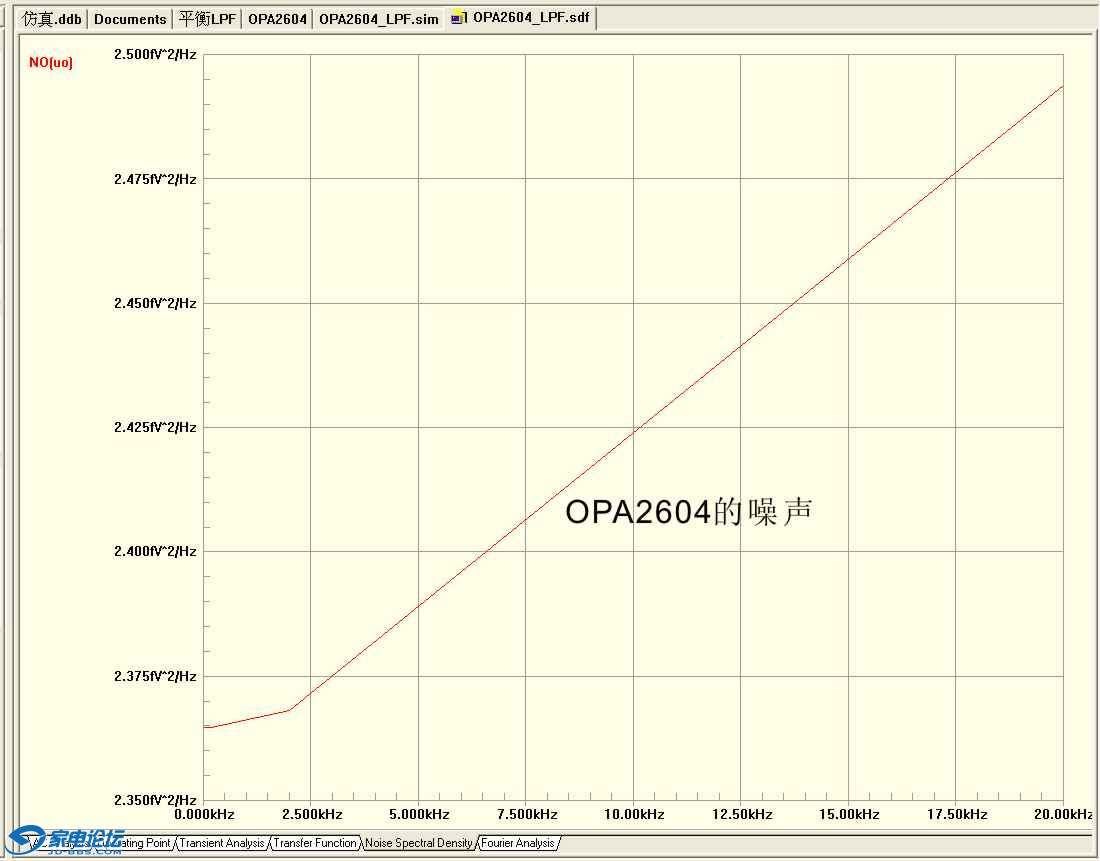Open the Noise Spectral Density tab
The width and height of the screenshot is (1100, 861).
[x=418, y=843]
